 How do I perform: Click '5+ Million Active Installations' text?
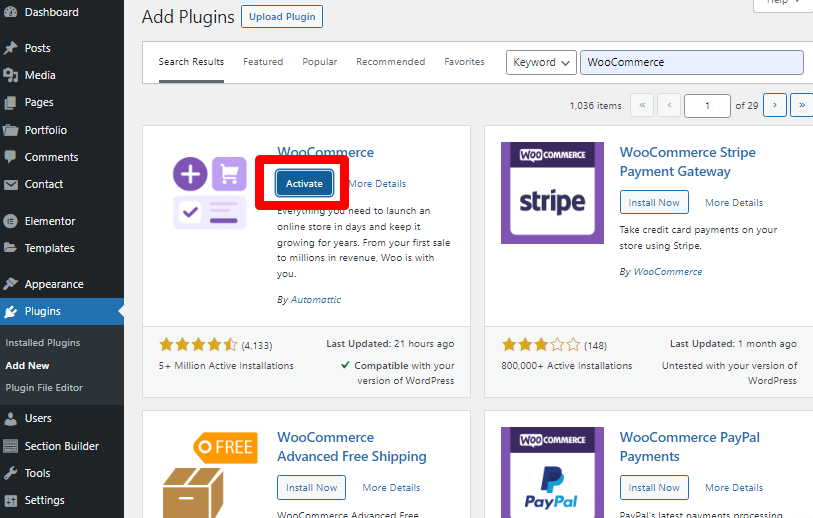click(x=226, y=366)
